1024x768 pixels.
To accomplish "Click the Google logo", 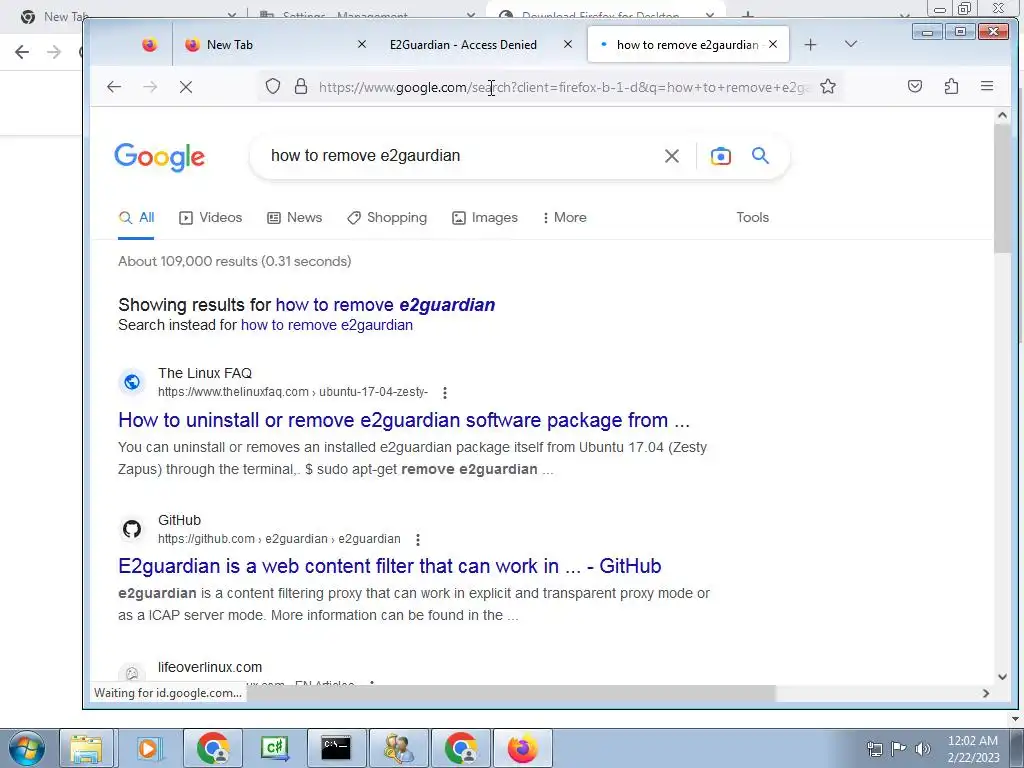I will pyautogui.click(x=160, y=157).
